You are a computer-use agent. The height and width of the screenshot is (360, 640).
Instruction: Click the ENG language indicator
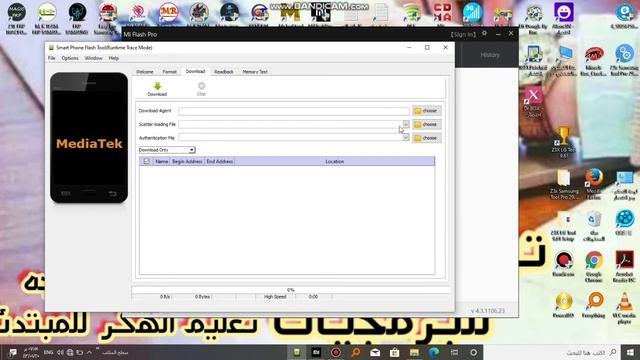49,352
